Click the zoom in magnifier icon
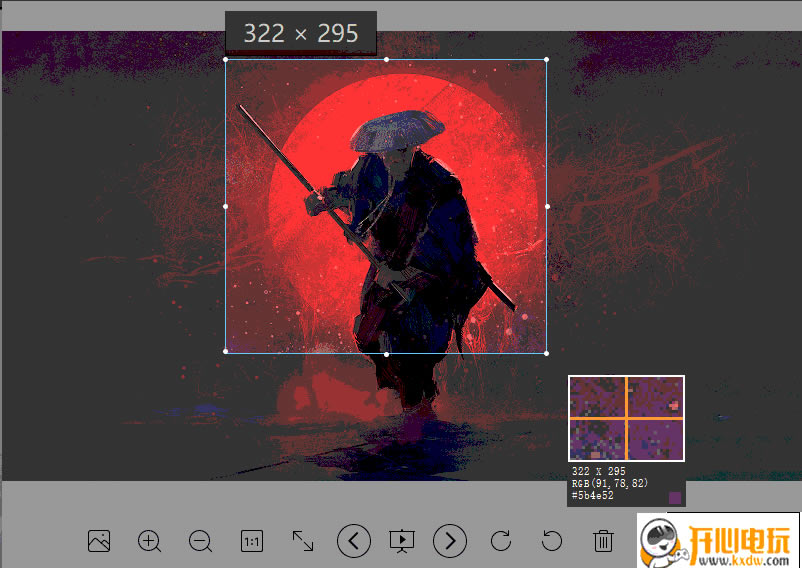The width and height of the screenshot is (802, 568). [149, 541]
